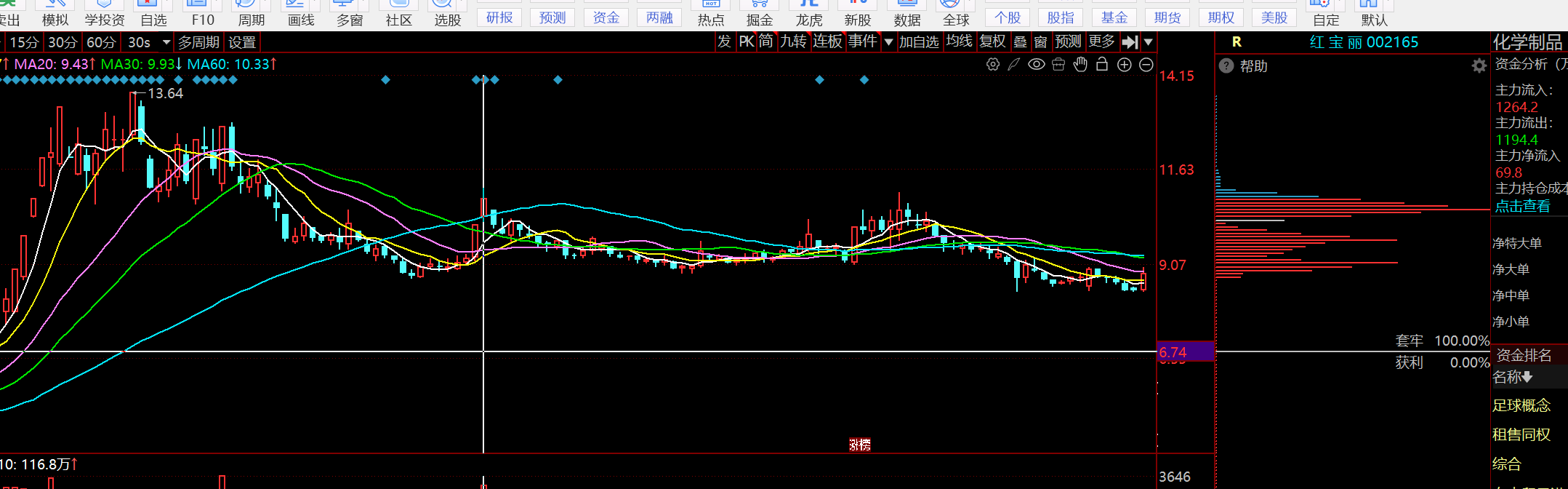Toggle chart indicator visibility eye icon
This screenshot has width=1568, height=489.
pos(1037,65)
